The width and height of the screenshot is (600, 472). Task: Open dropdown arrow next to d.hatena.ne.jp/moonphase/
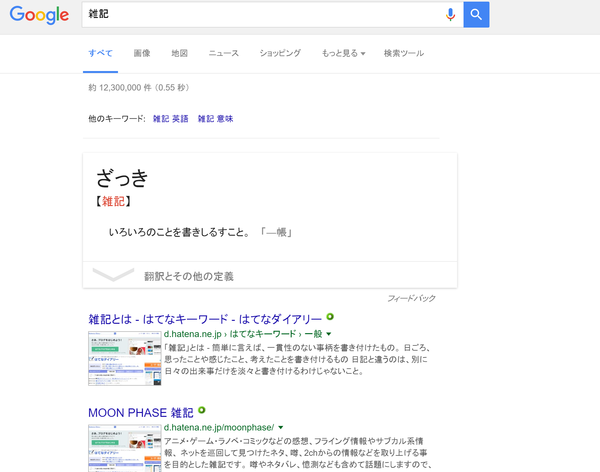281,428
